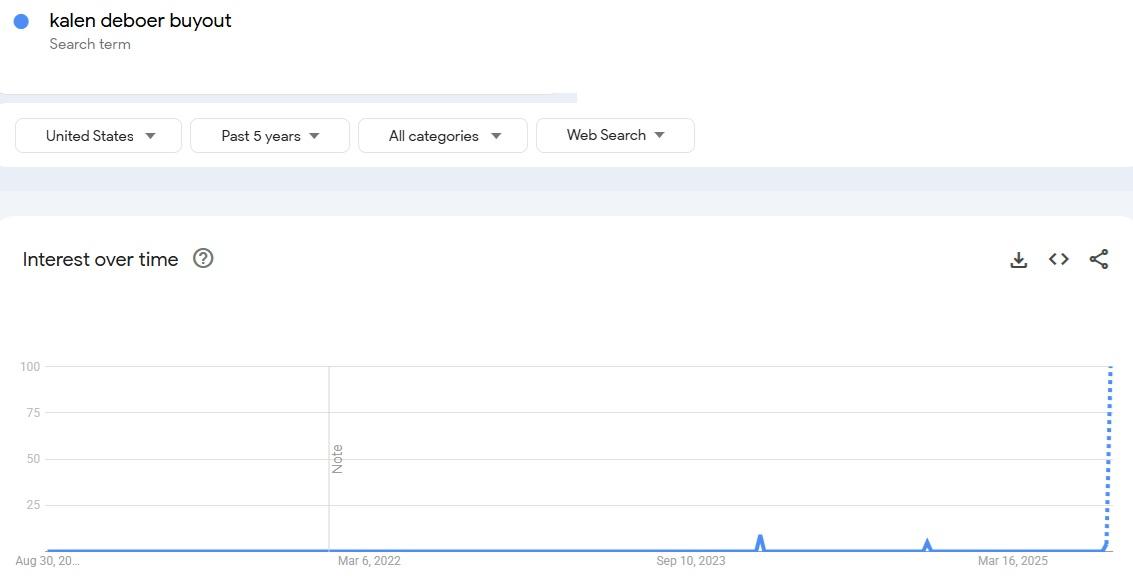The width and height of the screenshot is (1133, 578).
Task: Expand the Past 5 years time range
Action: [x=270, y=136]
